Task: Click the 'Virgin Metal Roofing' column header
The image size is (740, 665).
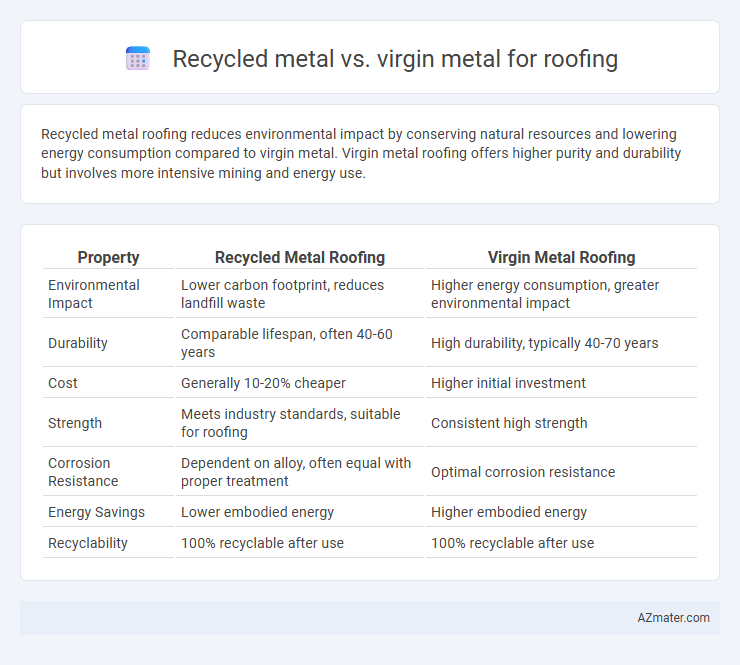Action: click(561, 257)
